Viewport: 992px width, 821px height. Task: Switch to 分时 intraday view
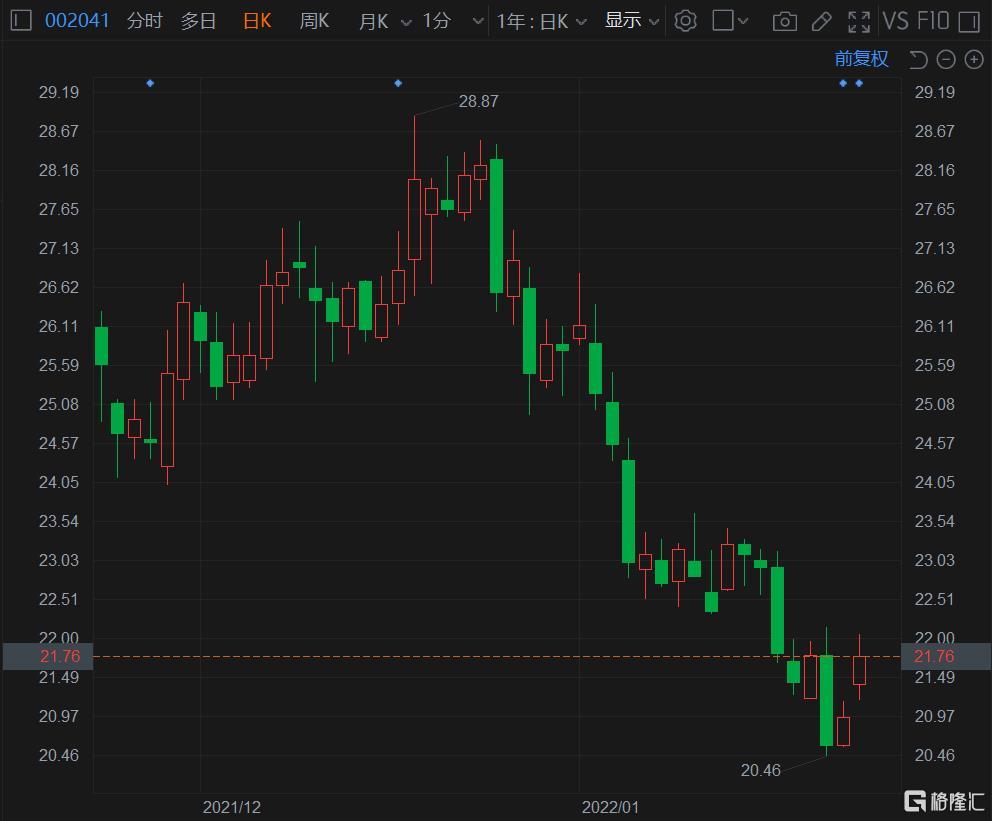click(x=145, y=21)
